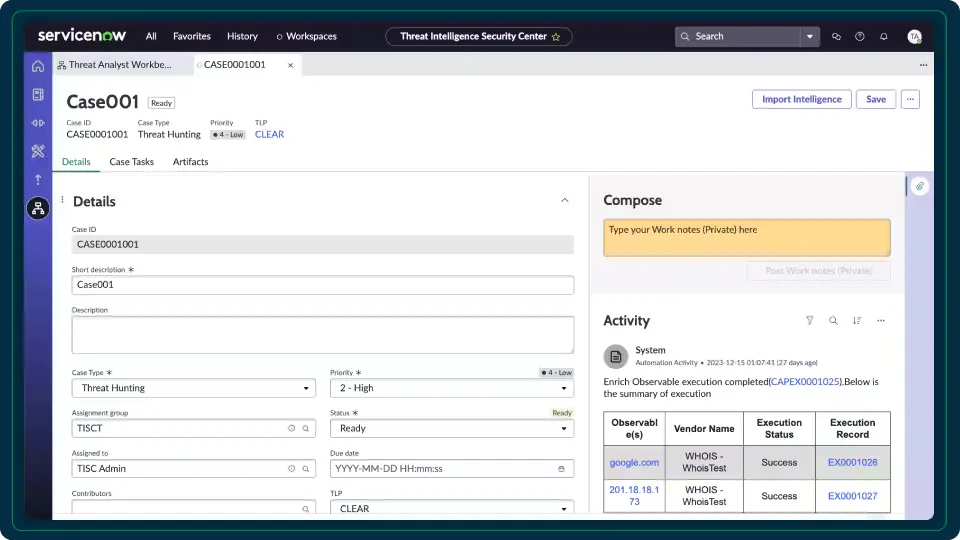Open the user avatar menu
This screenshot has height=540, width=960.
tap(914, 37)
